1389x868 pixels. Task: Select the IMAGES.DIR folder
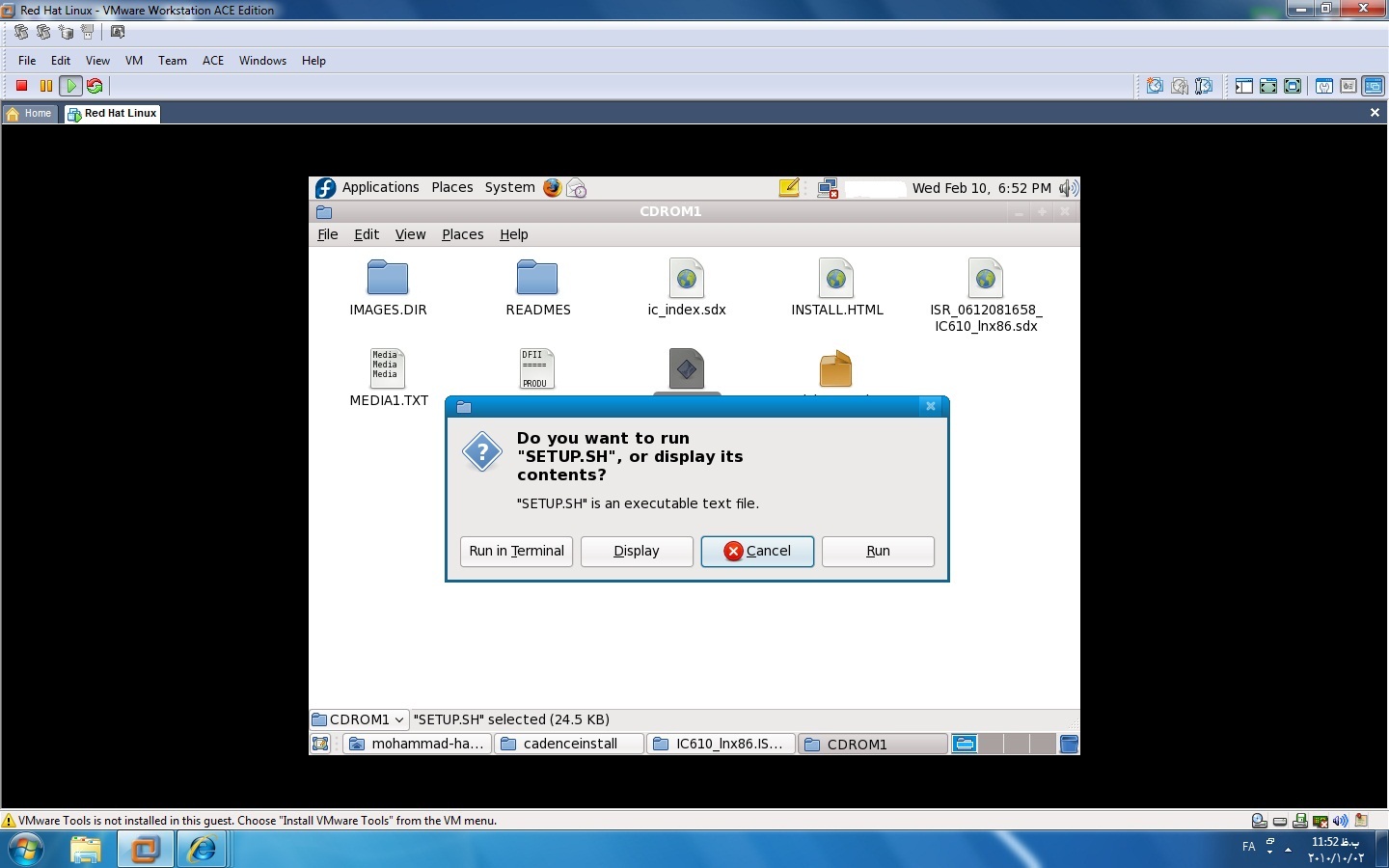(388, 288)
